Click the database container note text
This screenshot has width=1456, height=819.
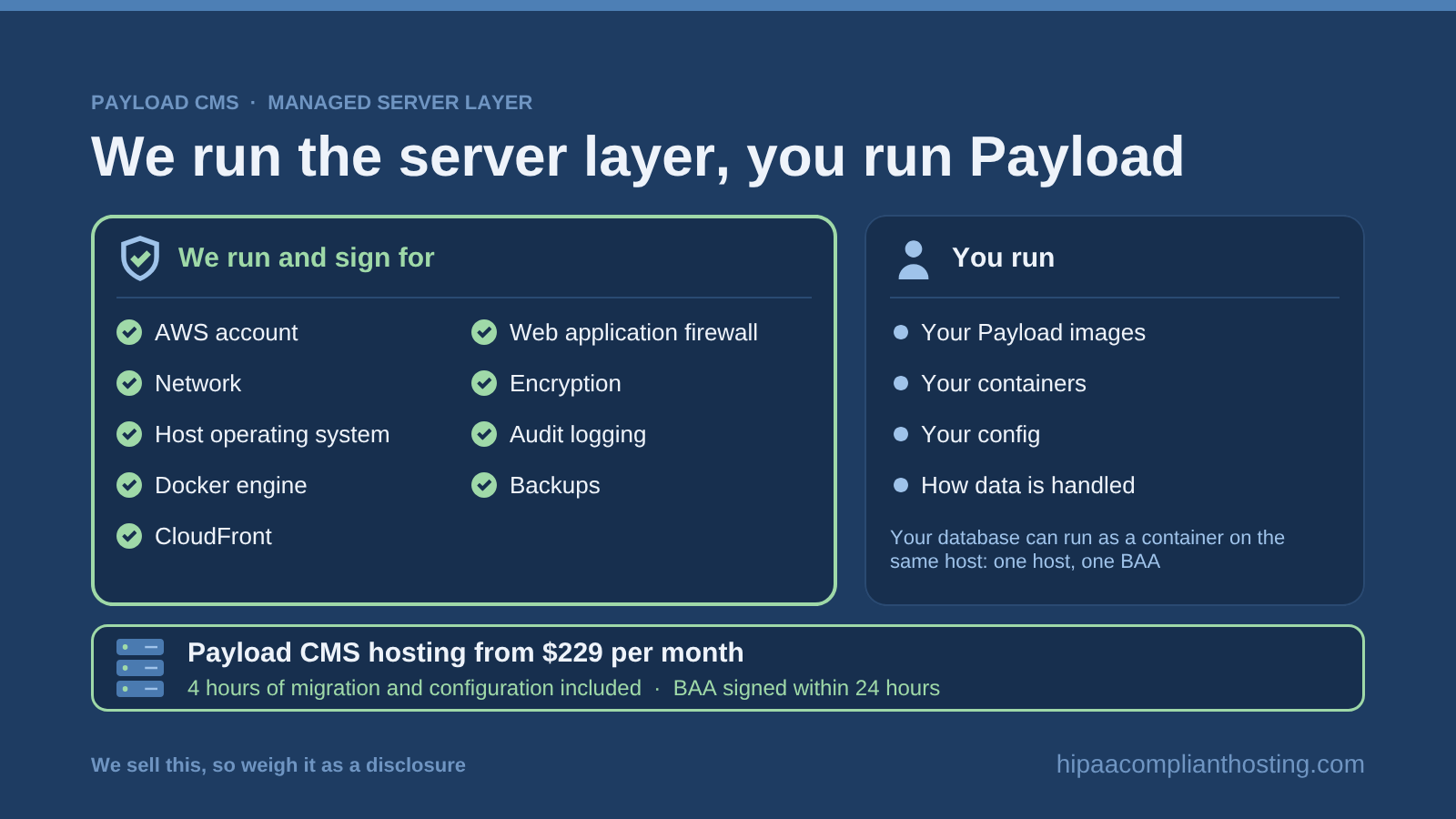1087,549
